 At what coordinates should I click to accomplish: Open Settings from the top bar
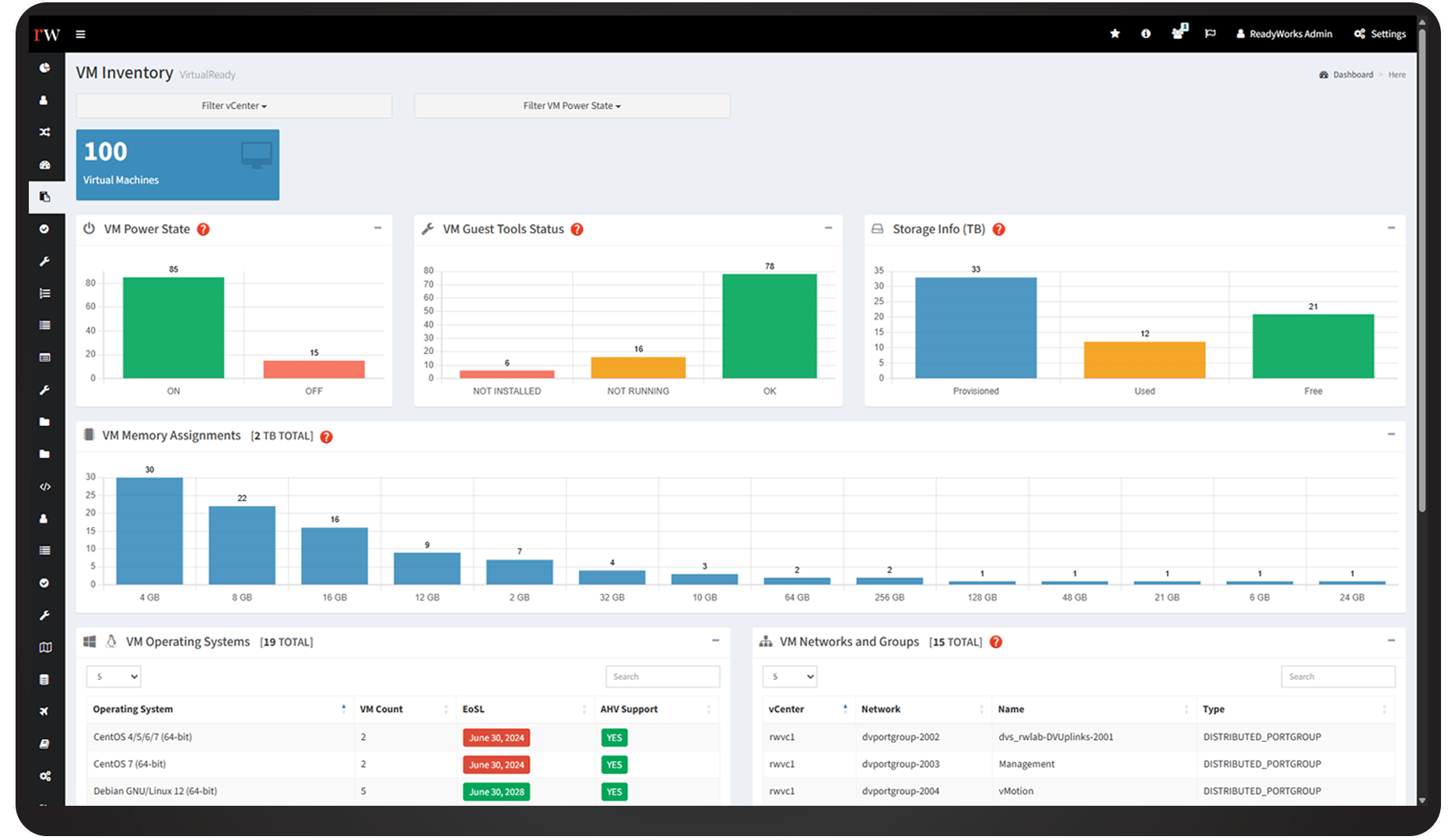point(1380,33)
